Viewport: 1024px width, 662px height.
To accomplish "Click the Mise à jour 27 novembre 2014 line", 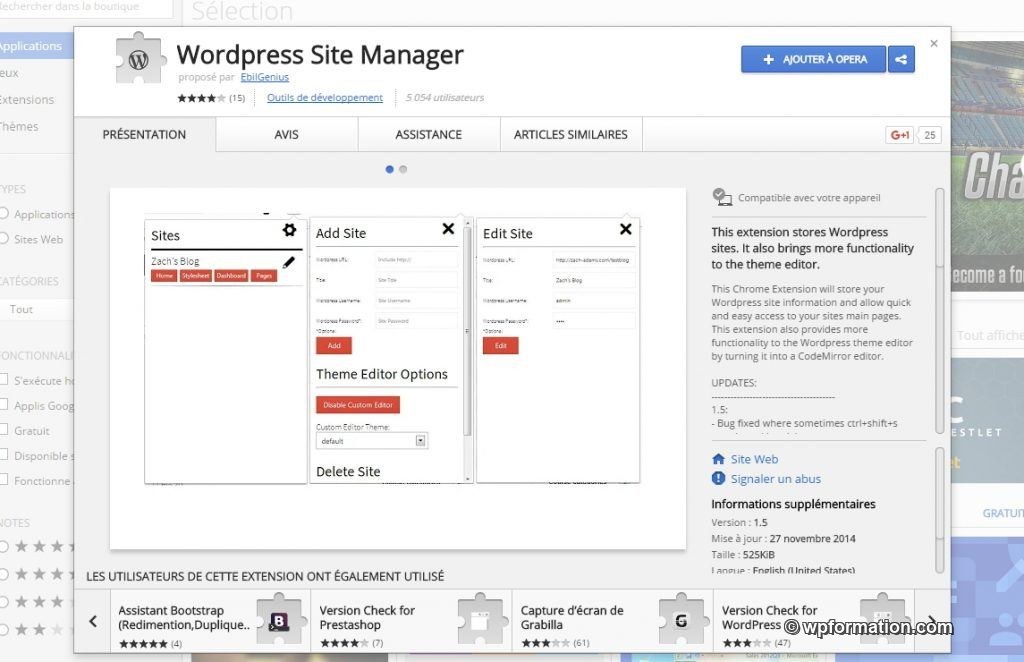I will tap(783, 539).
